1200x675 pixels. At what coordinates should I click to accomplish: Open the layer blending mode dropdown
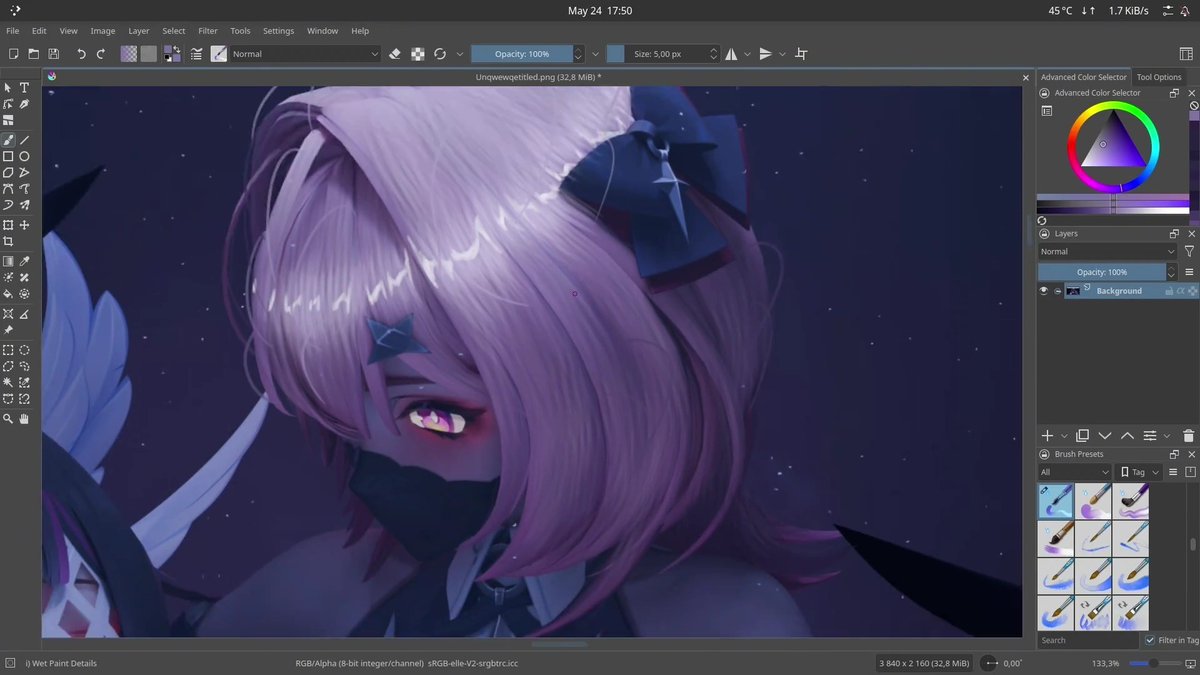pos(1107,252)
